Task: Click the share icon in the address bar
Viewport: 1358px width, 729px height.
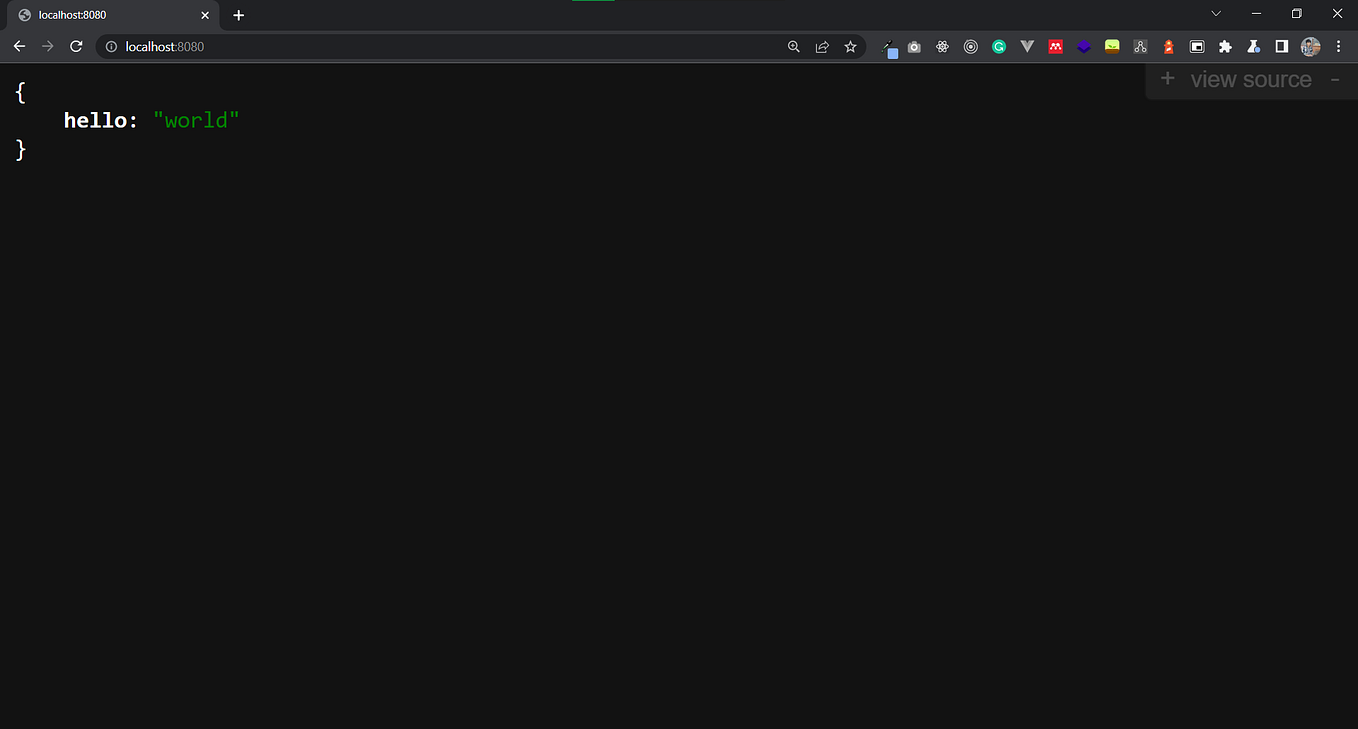Action: (x=822, y=46)
